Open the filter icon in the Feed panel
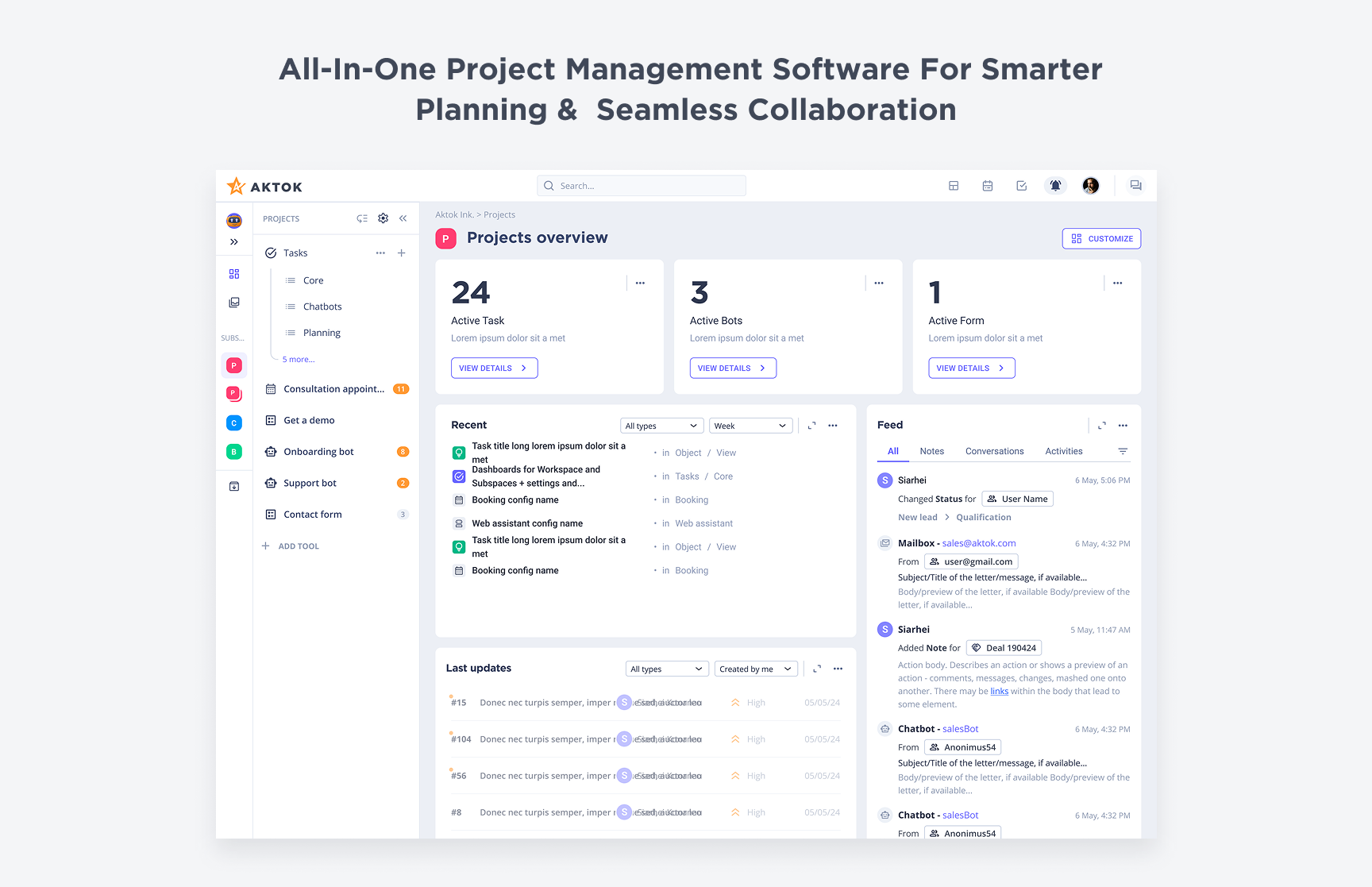The width and height of the screenshot is (1372, 887). pos(1123,451)
